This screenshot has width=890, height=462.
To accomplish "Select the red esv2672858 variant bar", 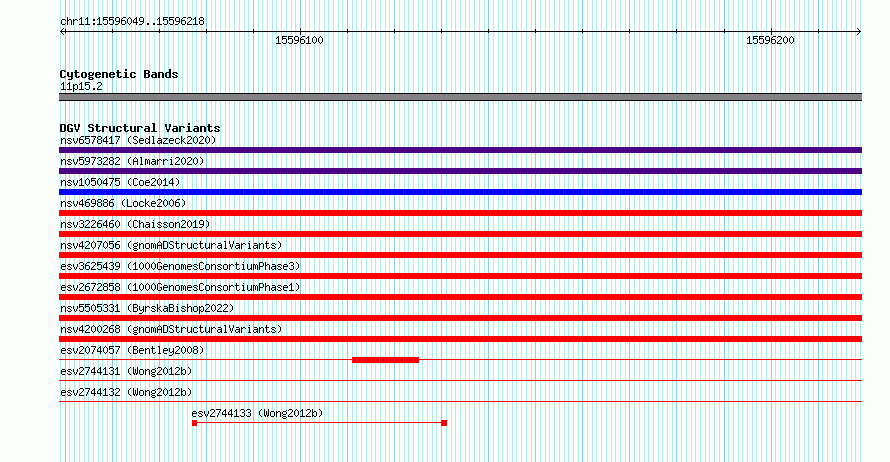I will click(460, 297).
